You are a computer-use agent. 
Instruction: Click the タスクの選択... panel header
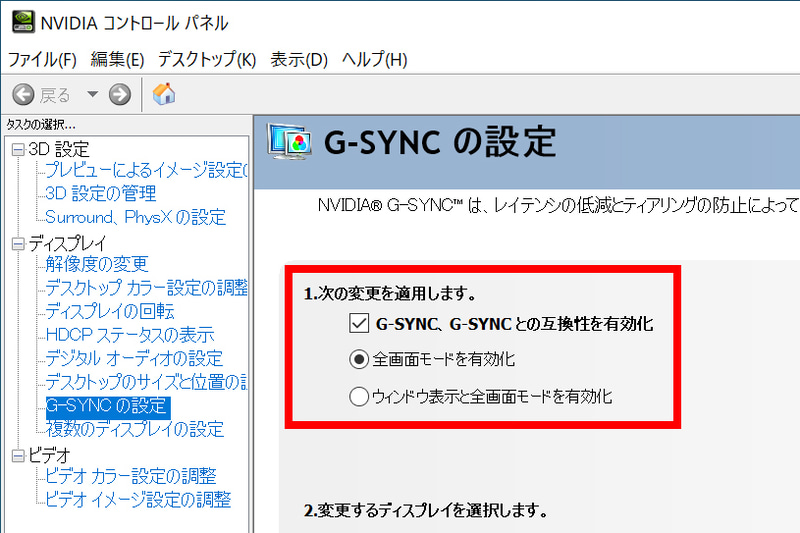(x=40, y=124)
